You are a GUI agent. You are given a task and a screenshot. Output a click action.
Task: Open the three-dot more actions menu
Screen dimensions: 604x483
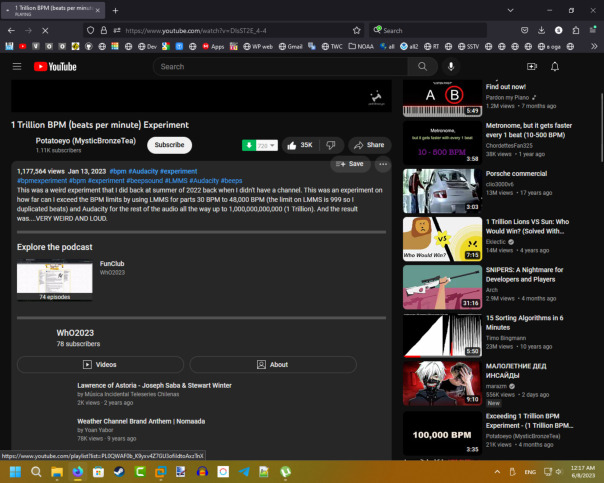point(382,164)
